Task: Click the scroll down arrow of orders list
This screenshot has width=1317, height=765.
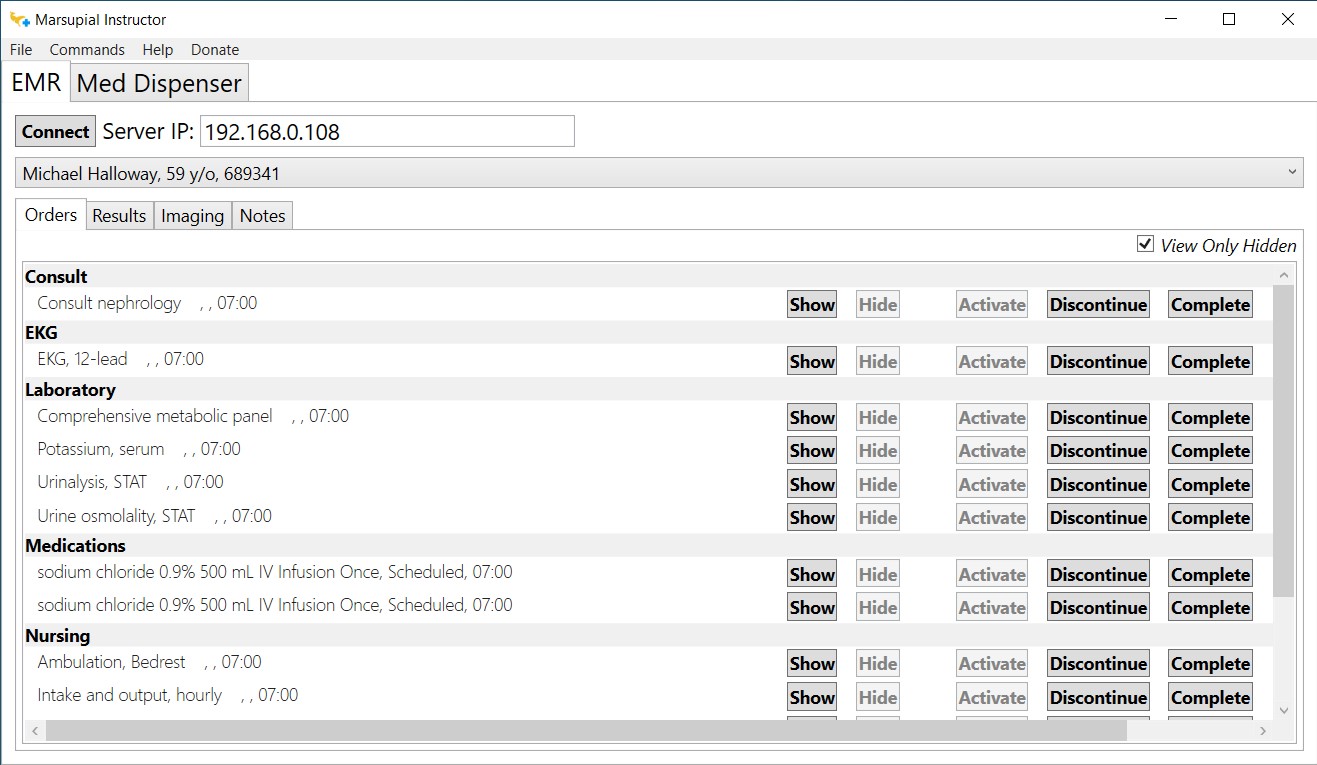Action: (x=1284, y=710)
